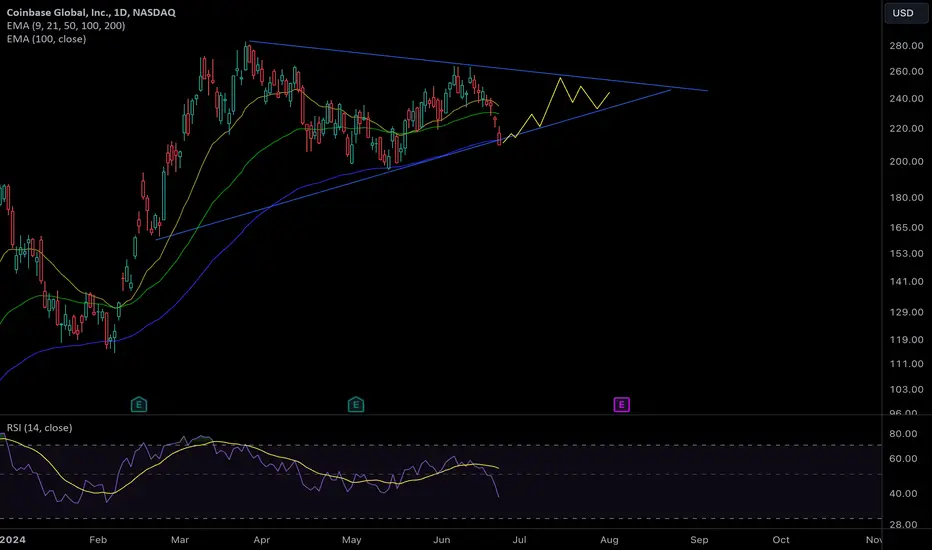
Task: Click the Aug label on time axis
Action: click(609, 540)
